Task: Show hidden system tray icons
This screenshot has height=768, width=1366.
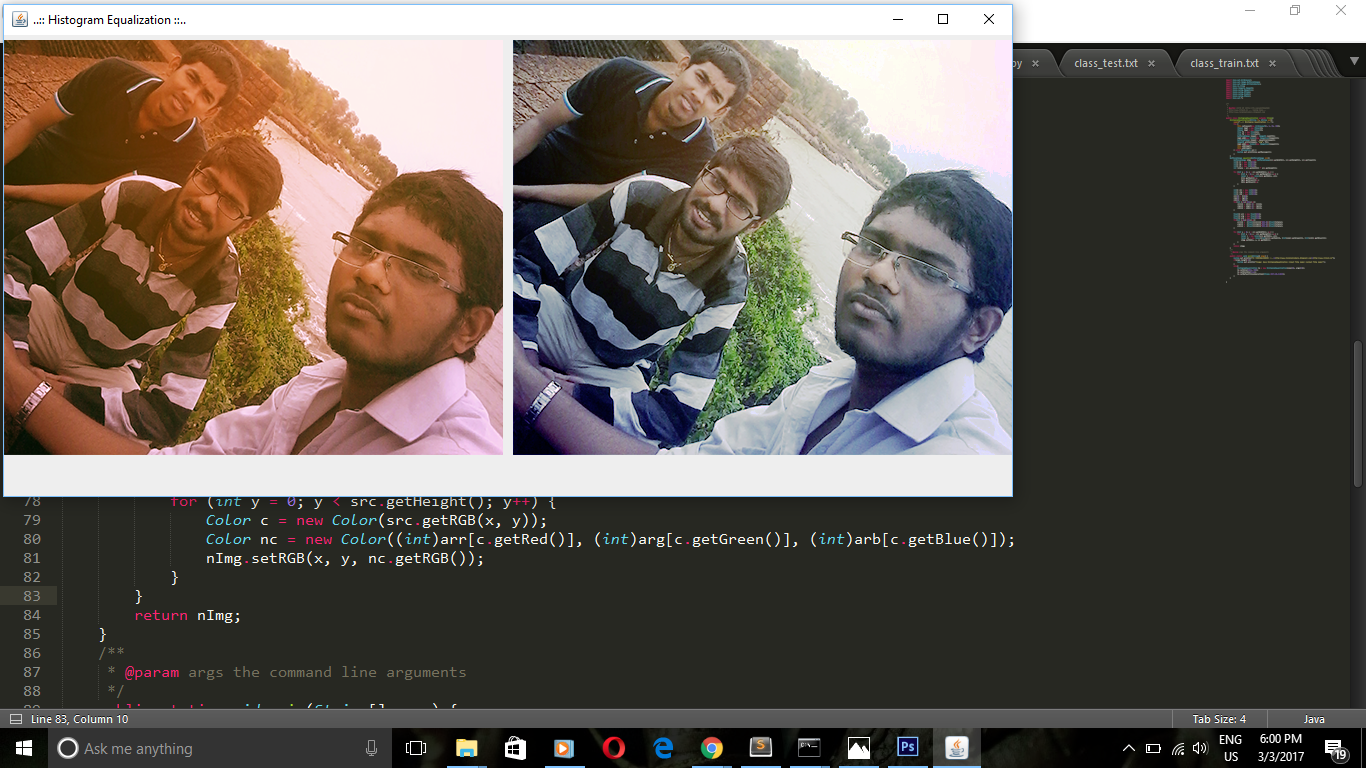Action: [x=1129, y=748]
